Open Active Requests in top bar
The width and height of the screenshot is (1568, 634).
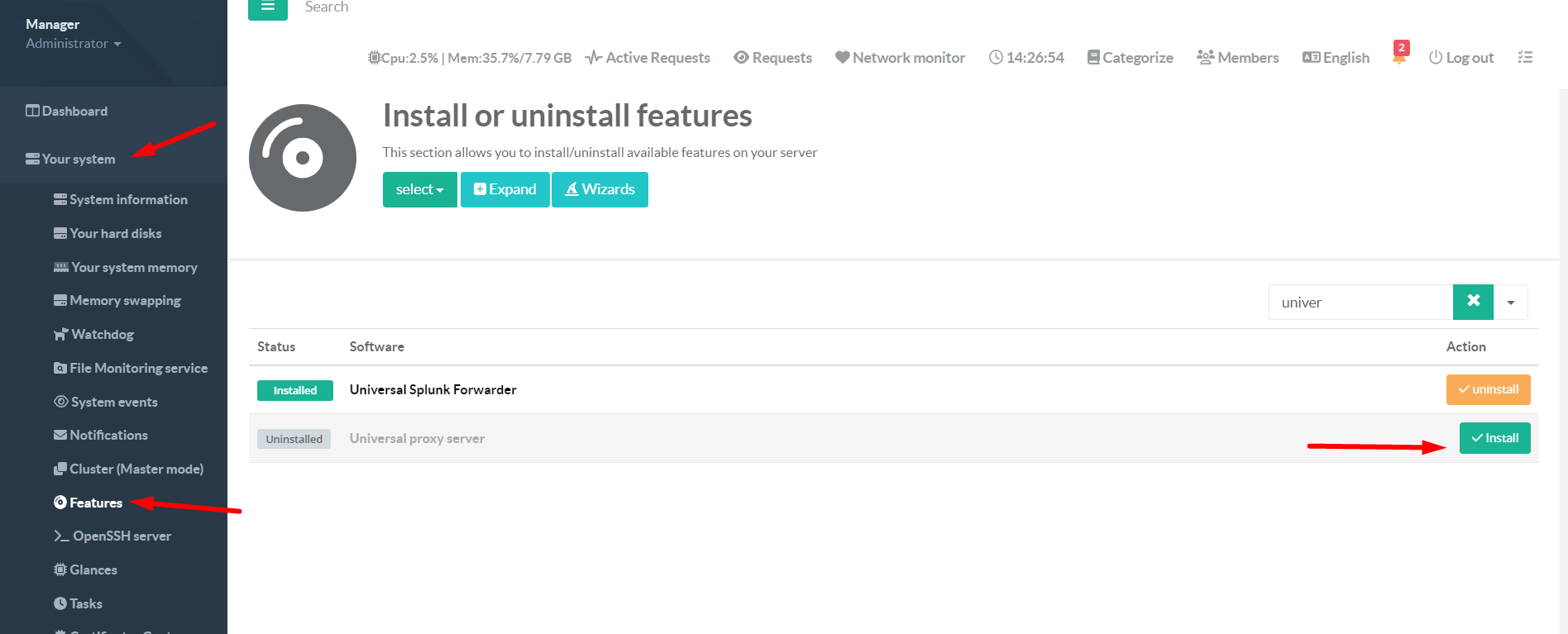[x=648, y=58]
